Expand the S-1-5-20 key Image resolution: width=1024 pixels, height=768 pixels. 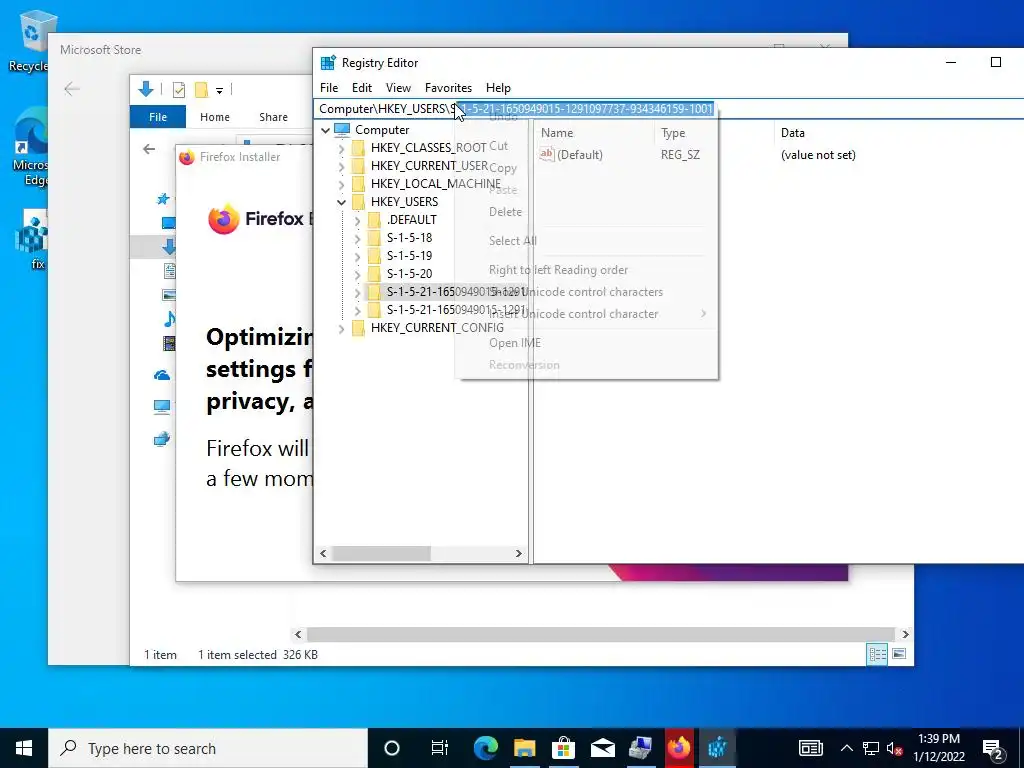[357, 274]
